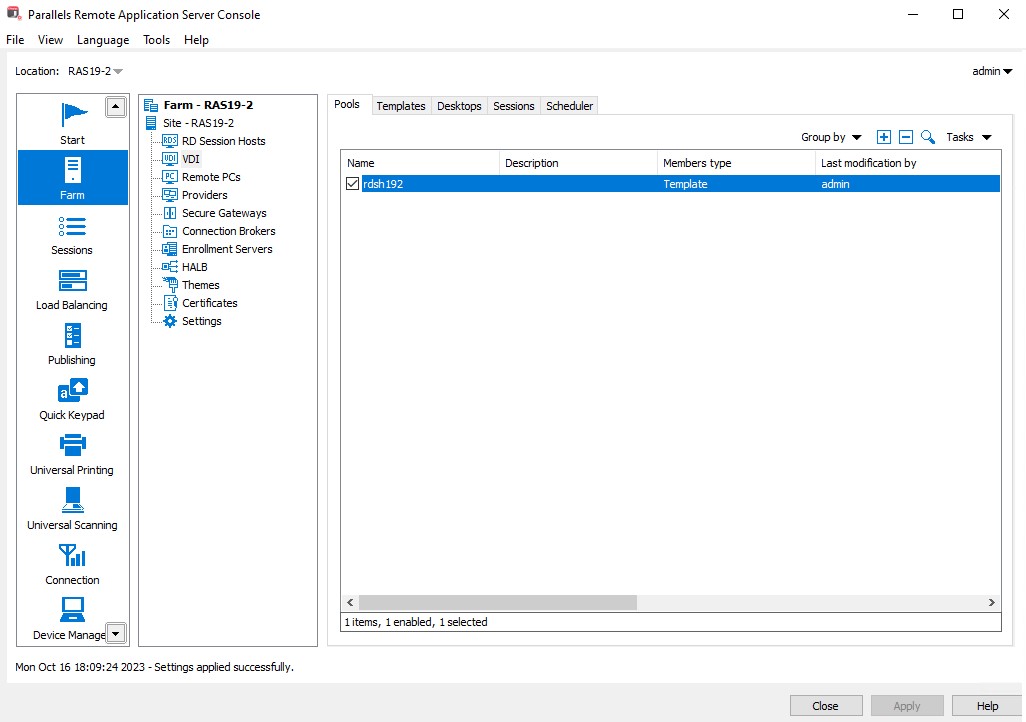Switch to the Desktops tab
1026x722 pixels.
tap(459, 105)
